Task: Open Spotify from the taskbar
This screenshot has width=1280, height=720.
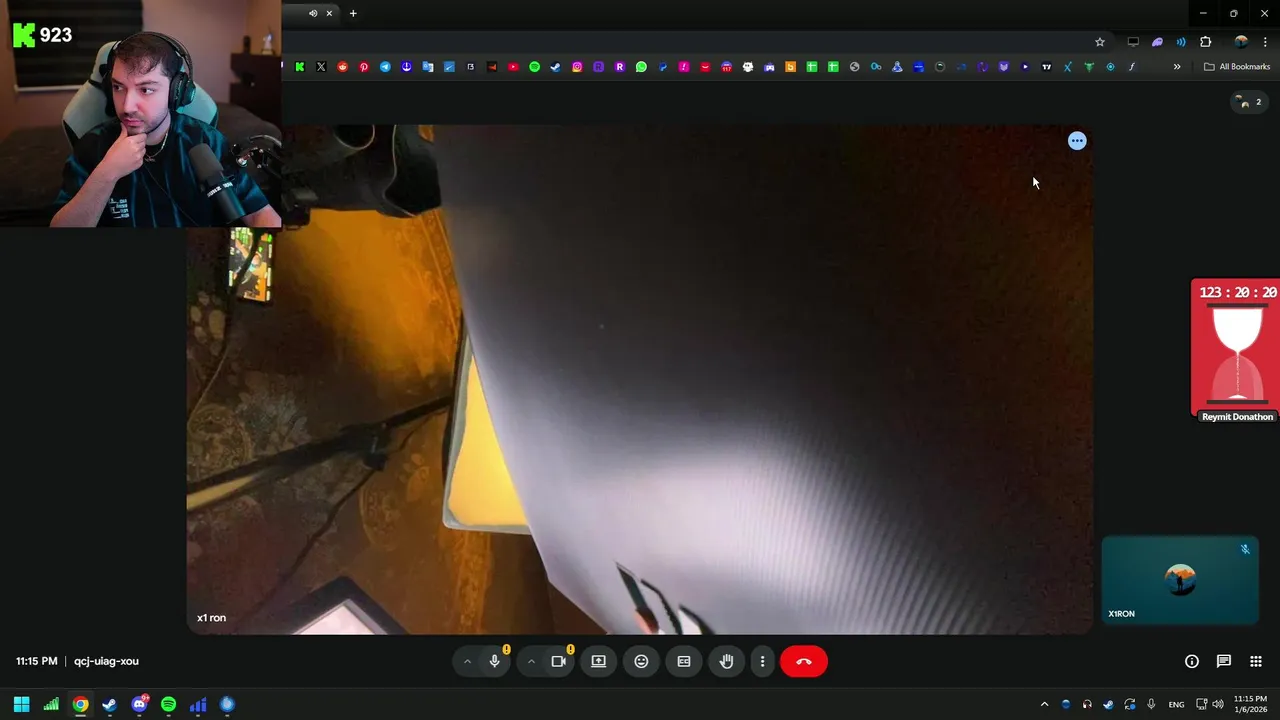Action: coord(168,704)
